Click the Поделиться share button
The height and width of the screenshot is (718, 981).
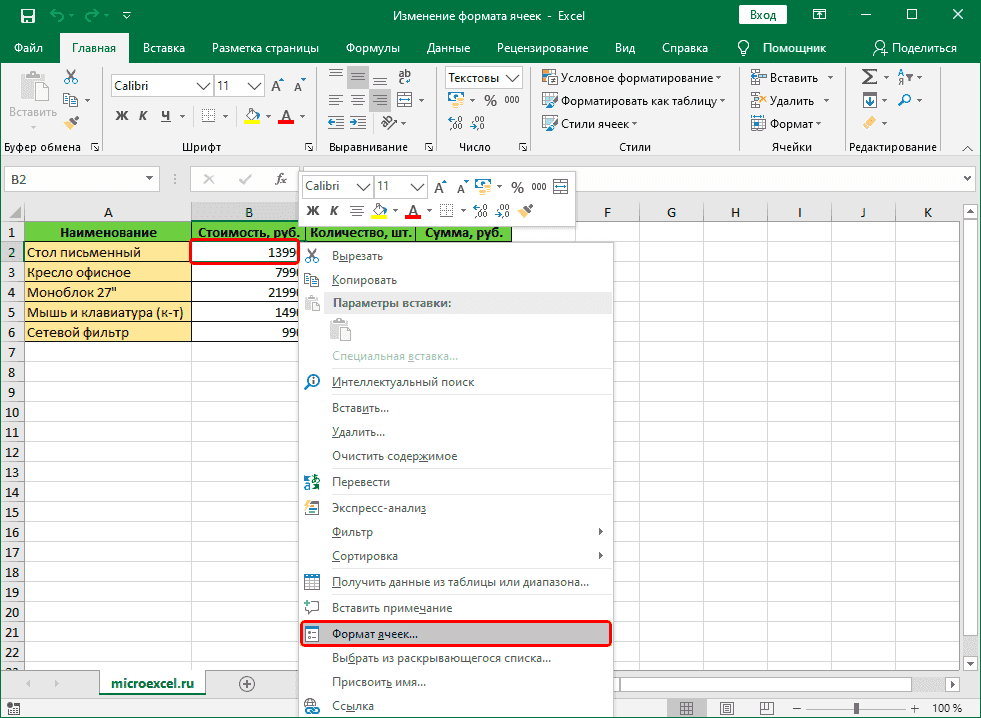915,48
